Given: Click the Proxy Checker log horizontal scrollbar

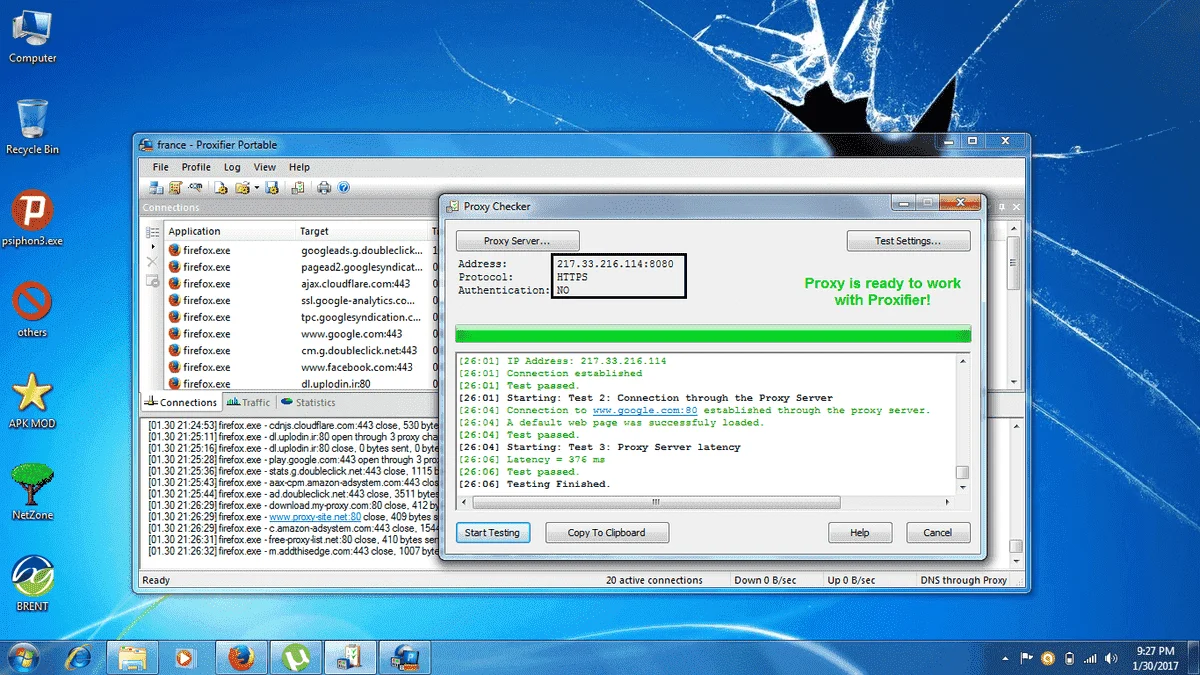Looking at the screenshot, I should click(x=706, y=500).
